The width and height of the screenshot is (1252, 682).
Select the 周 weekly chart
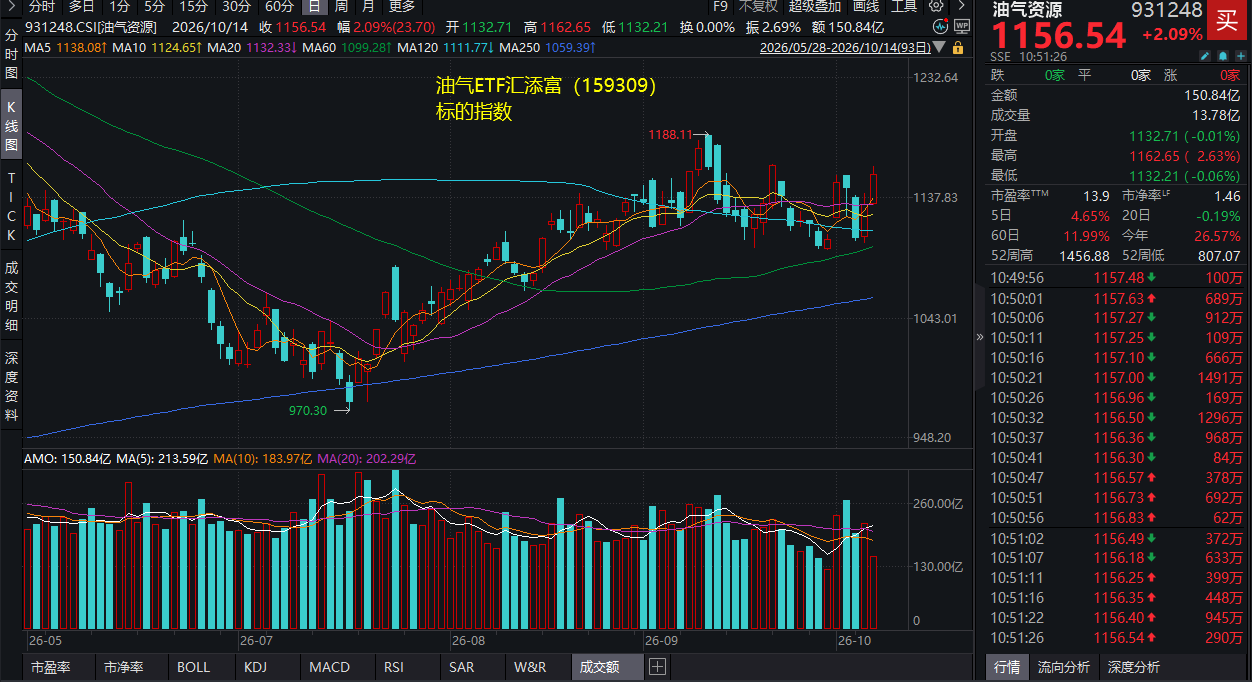341,6
